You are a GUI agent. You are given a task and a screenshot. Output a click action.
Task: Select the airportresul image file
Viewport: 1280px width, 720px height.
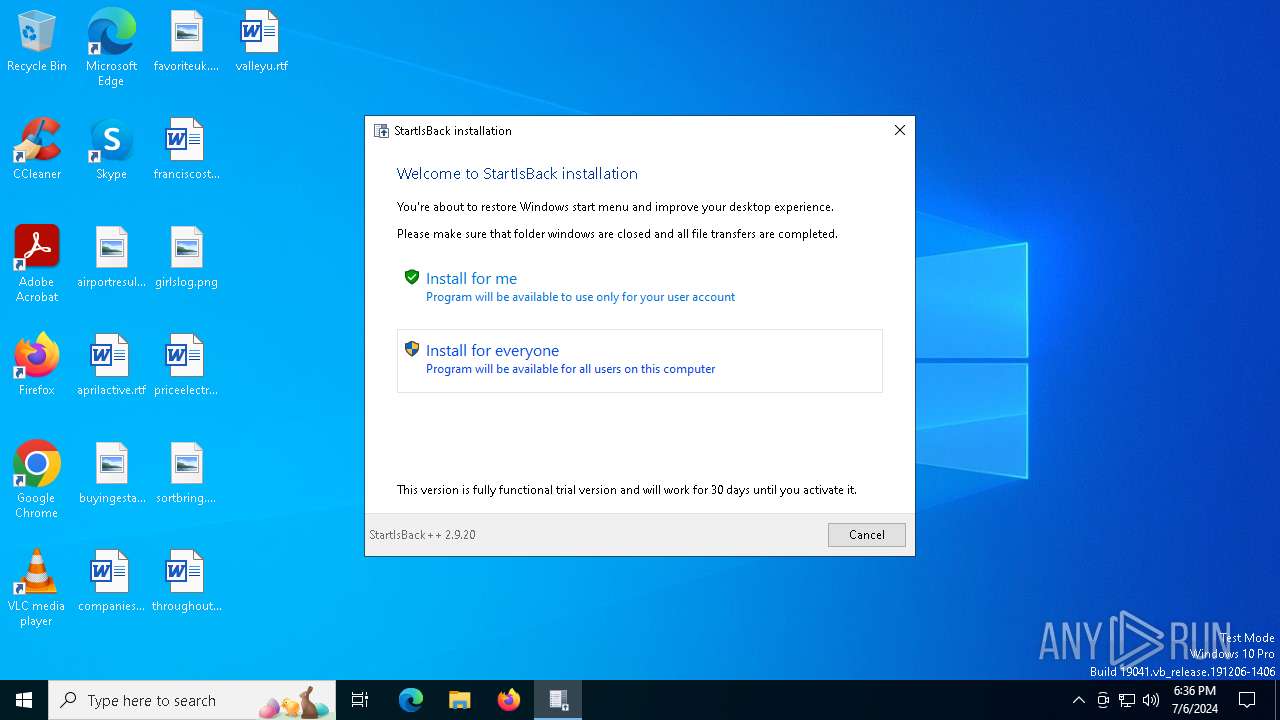pyautogui.click(x=111, y=258)
